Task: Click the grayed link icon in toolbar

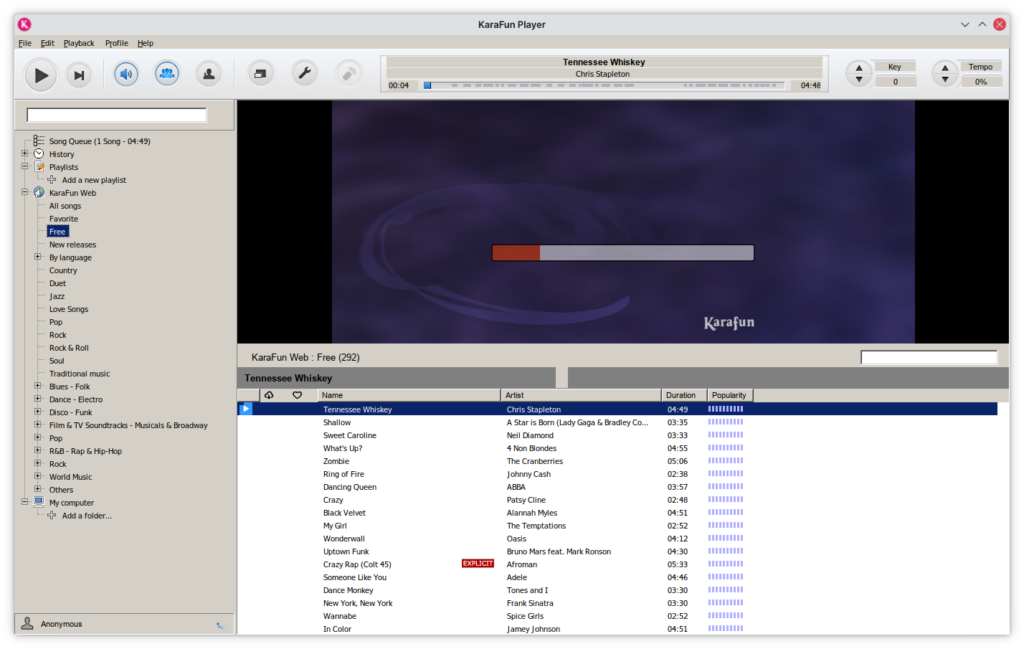Action: click(x=349, y=73)
